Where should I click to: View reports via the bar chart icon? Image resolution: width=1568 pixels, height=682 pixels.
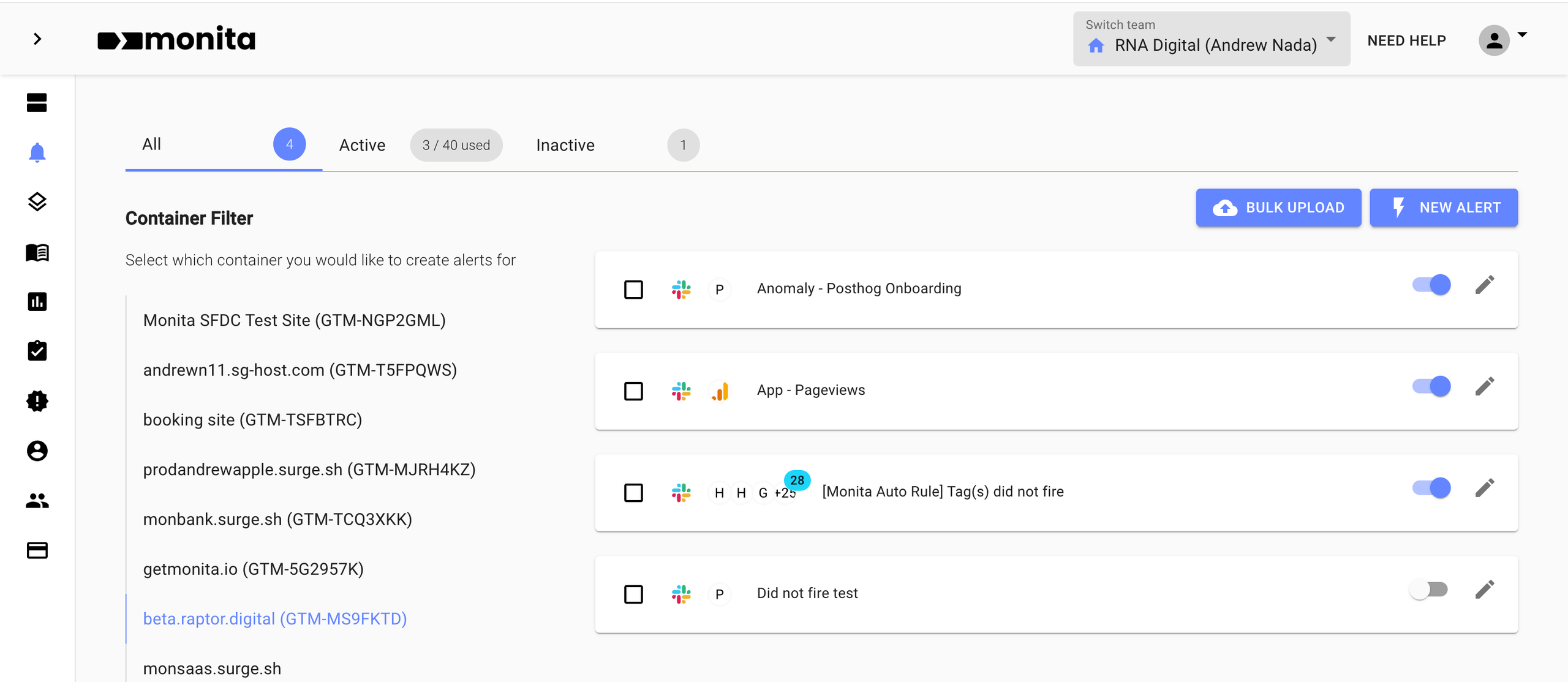pyautogui.click(x=37, y=301)
